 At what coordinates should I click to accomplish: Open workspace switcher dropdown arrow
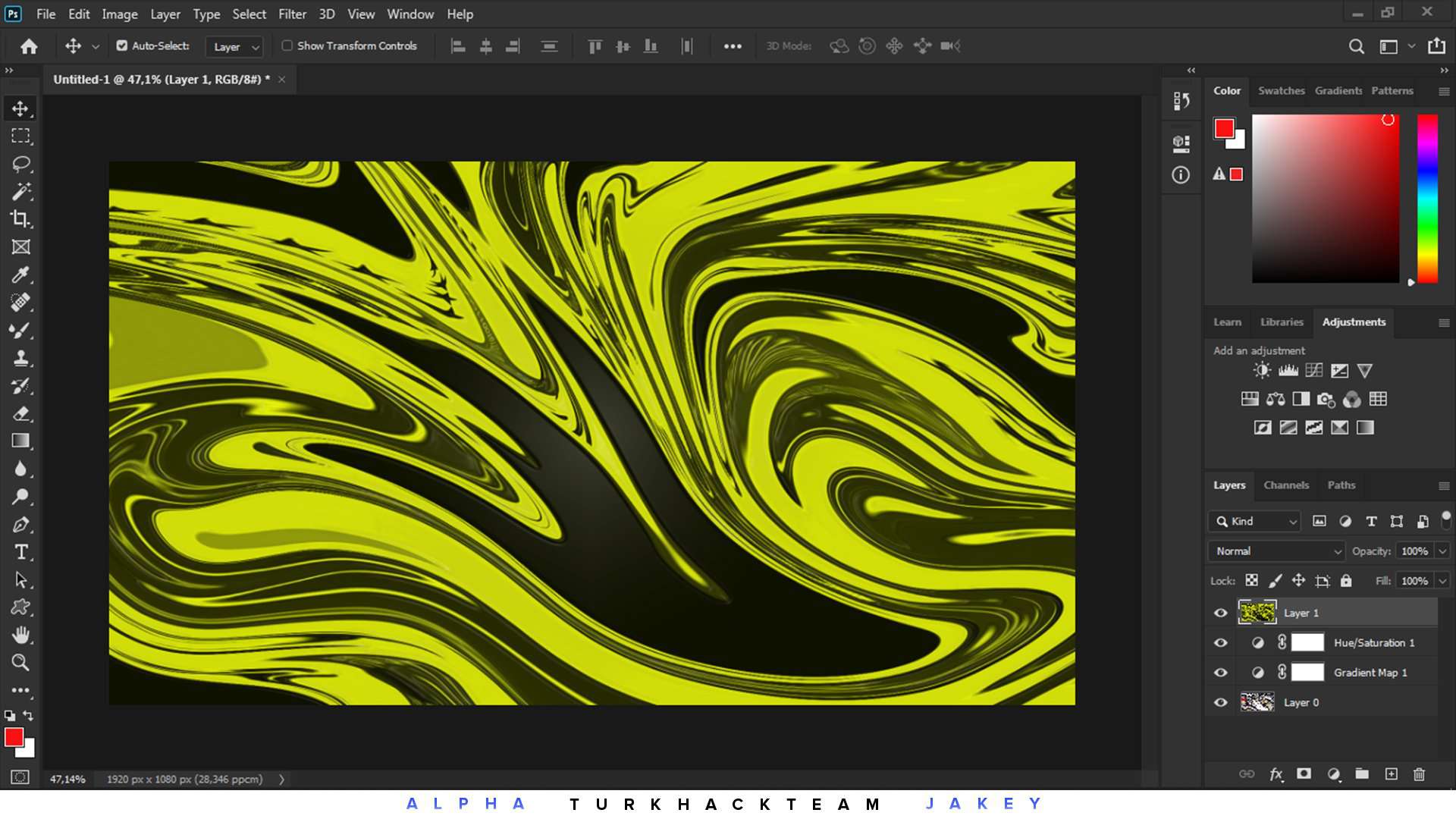pos(1411,46)
